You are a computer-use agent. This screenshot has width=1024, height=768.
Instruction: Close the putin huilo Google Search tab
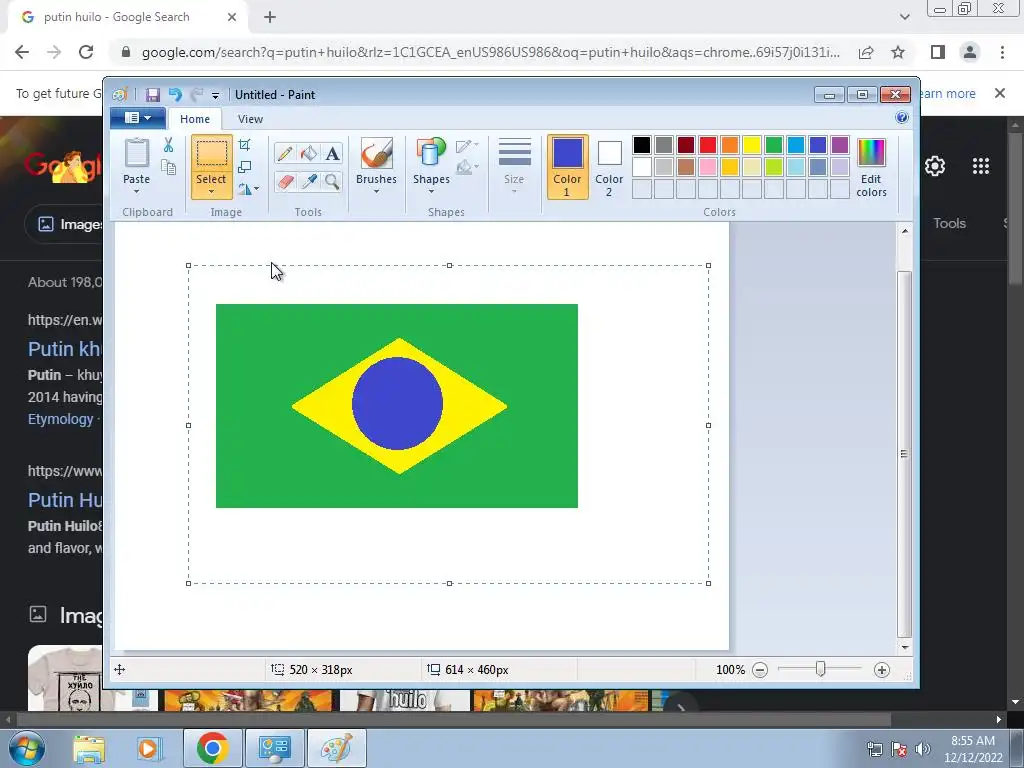click(232, 18)
